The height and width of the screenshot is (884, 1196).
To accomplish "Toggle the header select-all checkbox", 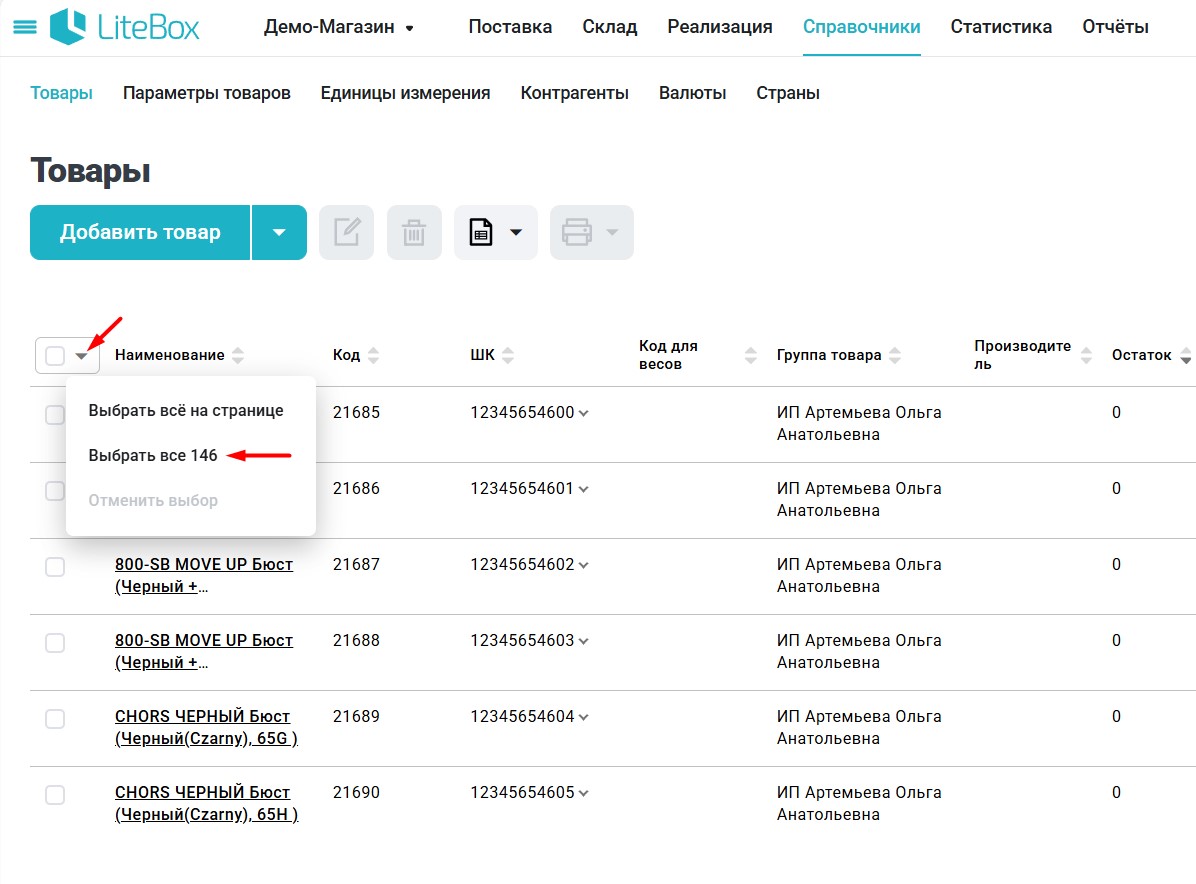I will 55,355.
